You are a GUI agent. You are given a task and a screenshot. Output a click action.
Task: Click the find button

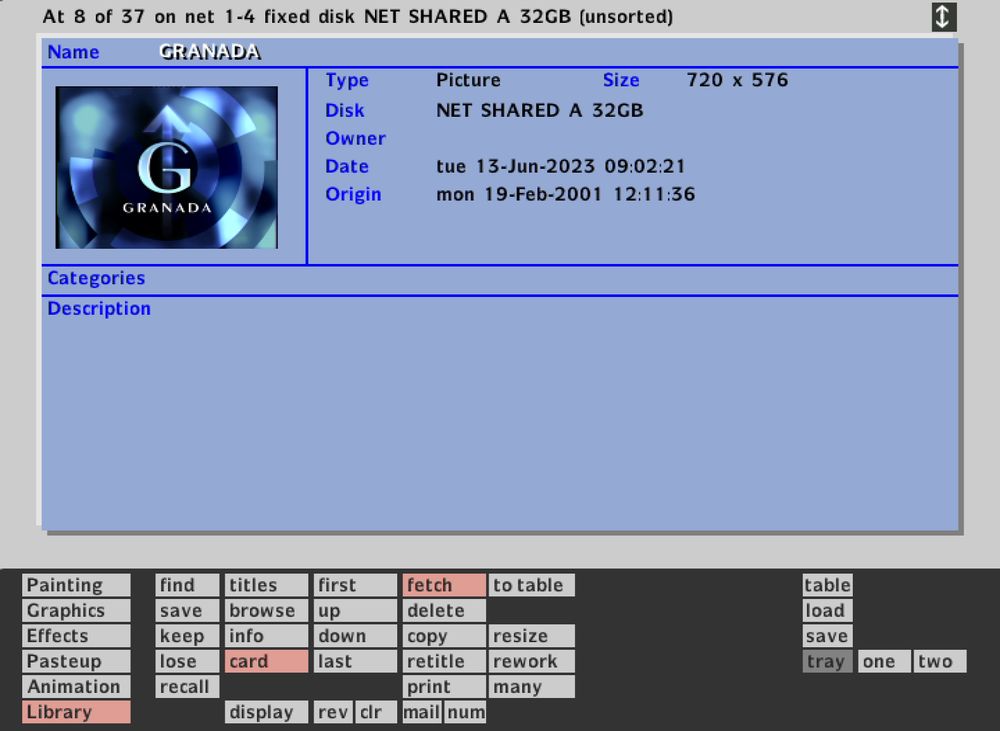pos(187,585)
